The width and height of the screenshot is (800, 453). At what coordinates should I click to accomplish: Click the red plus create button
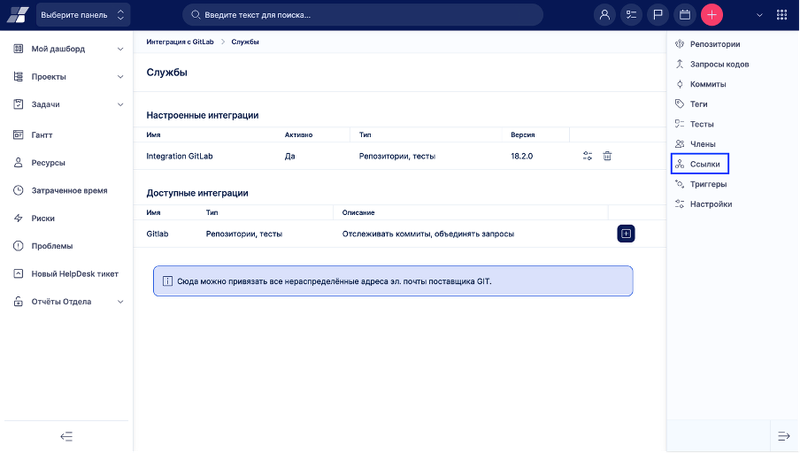click(712, 15)
